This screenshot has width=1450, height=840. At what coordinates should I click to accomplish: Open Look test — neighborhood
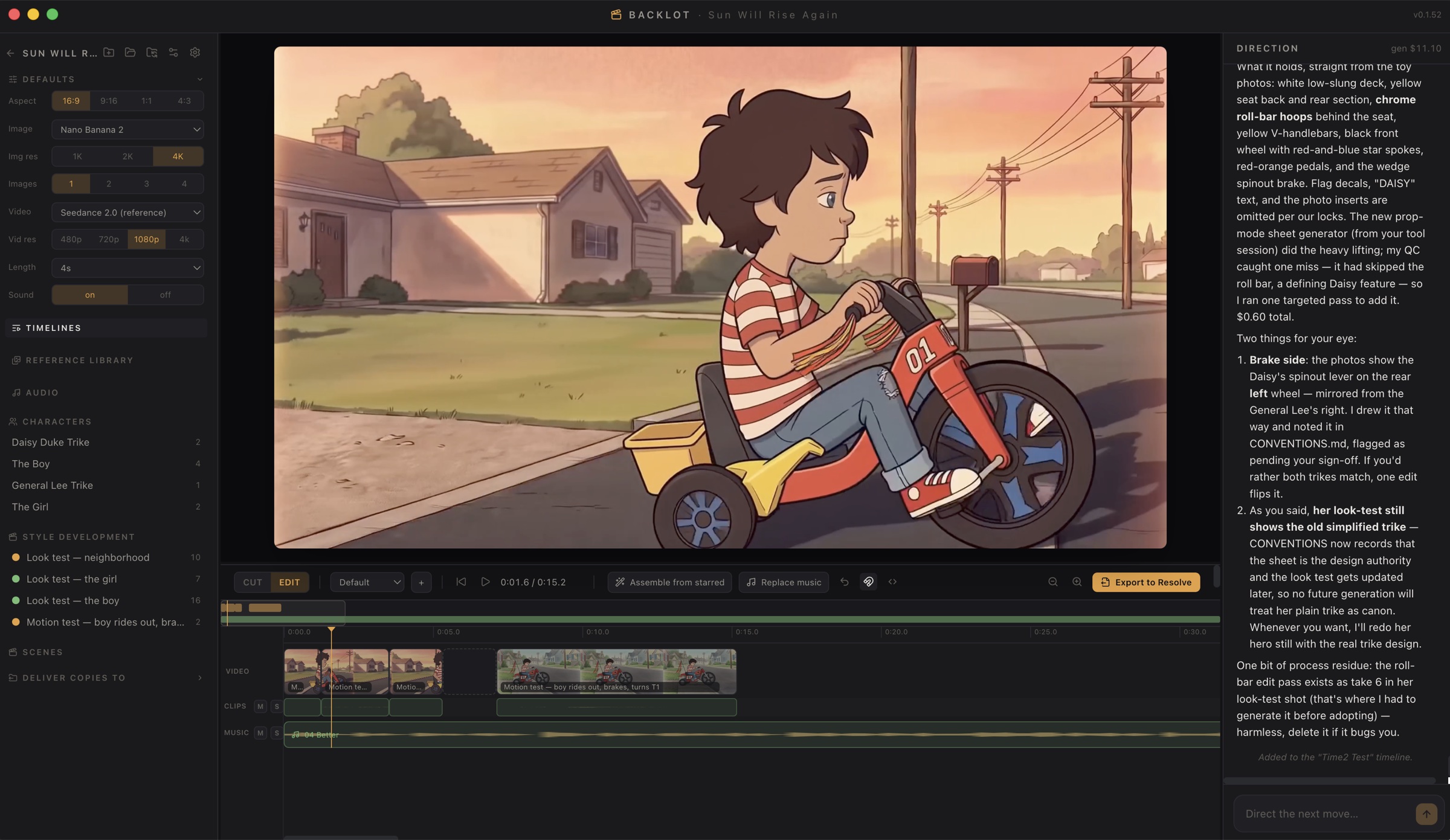(x=105, y=557)
